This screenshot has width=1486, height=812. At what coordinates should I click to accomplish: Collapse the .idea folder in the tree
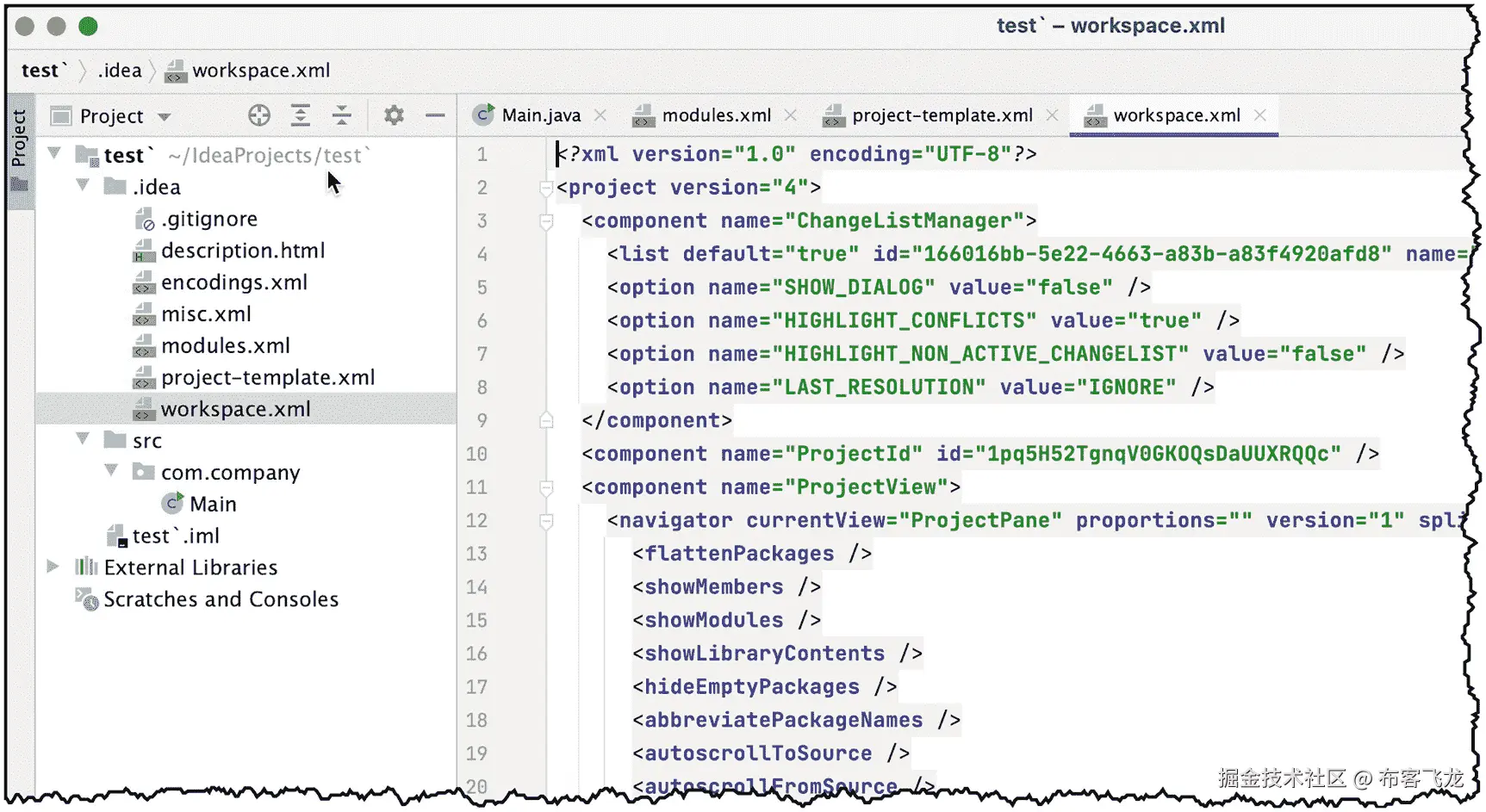pyautogui.click(x=83, y=186)
